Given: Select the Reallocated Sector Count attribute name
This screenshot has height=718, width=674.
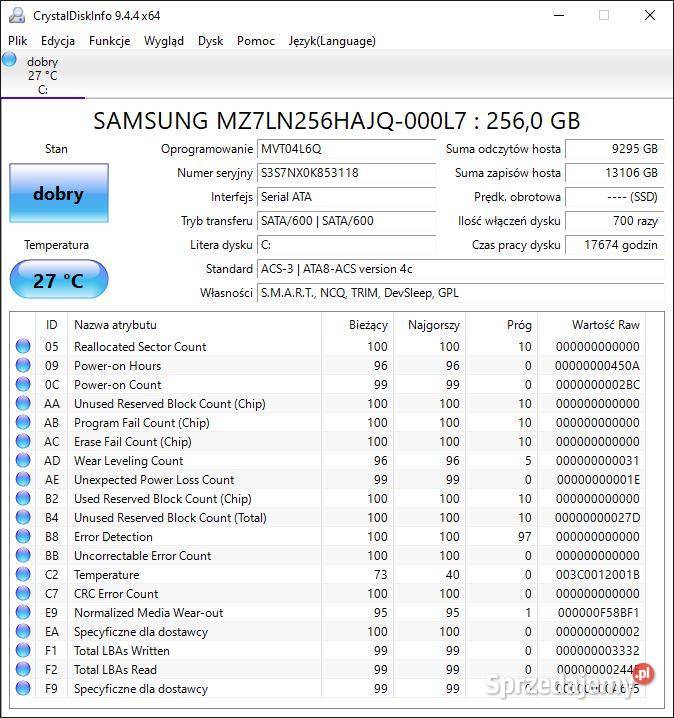Looking at the screenshot, I should (140, 347).
